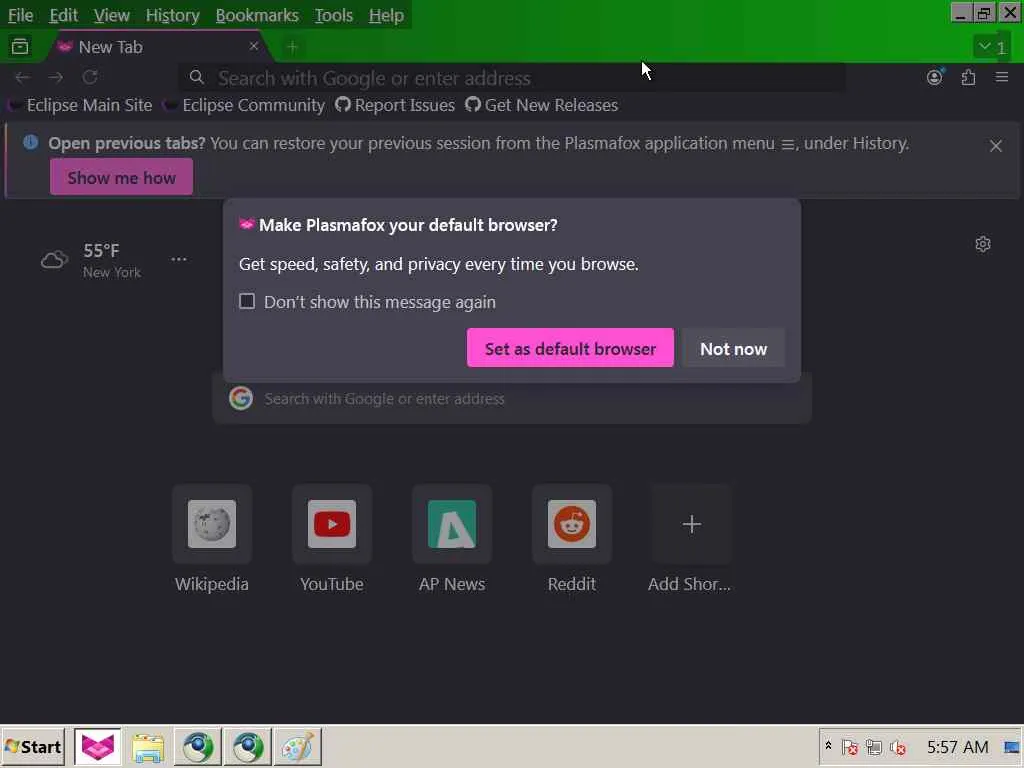
Task: Open the Paint palette taskbar icon
Action: coord(297,746)
